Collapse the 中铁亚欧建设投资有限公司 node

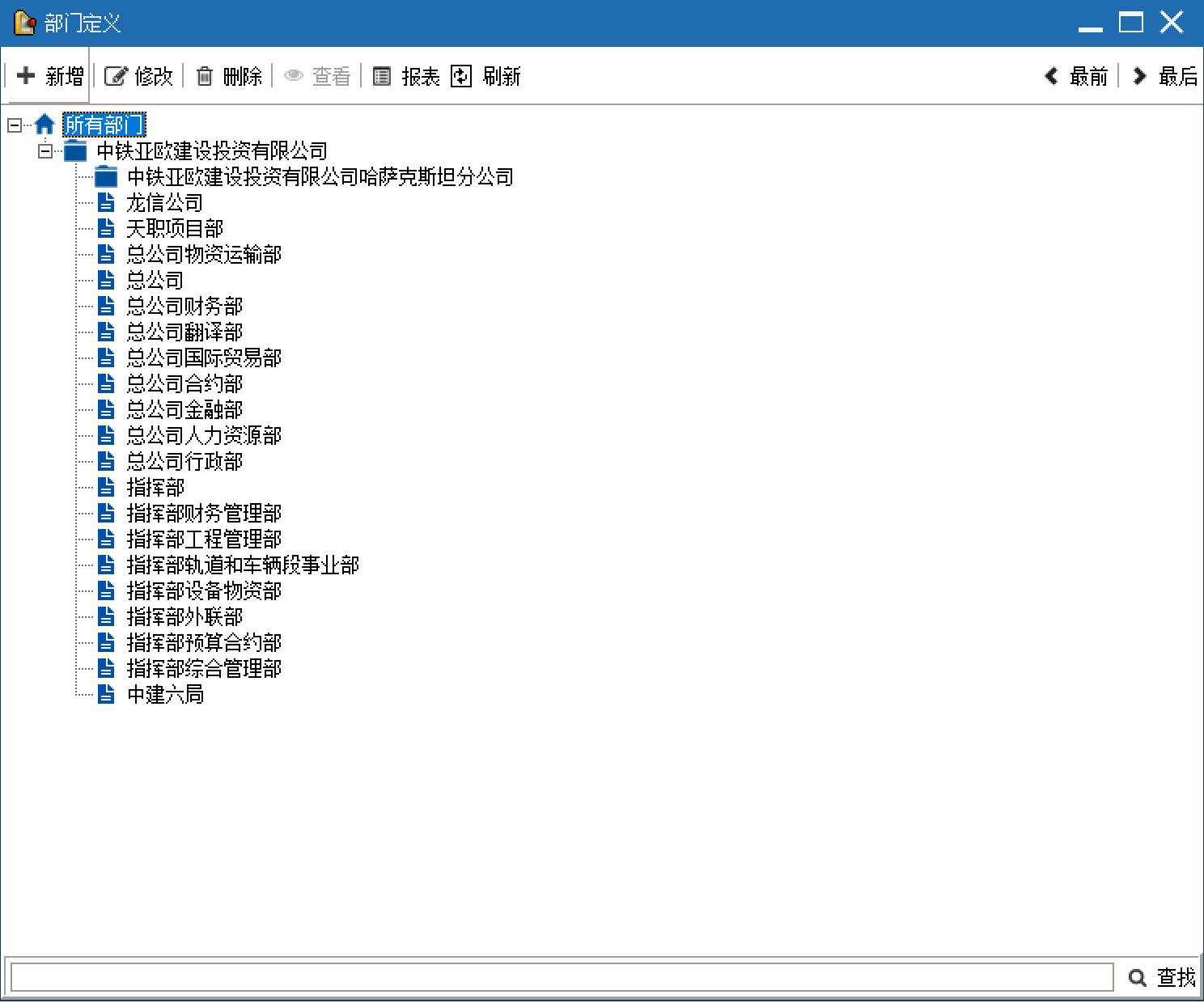click(x=45, y=150)
